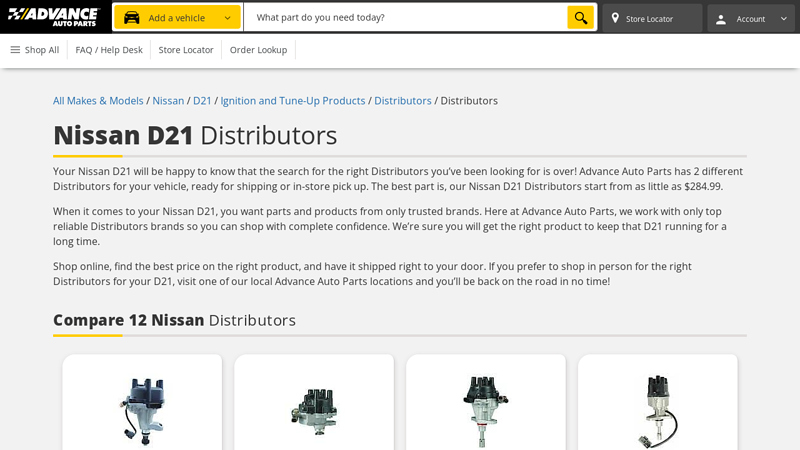Viewport: 800px width, 450px height.
Task: Open Ignition and Tune-Up Products breadcrumb
Action: tap(293, 101)
